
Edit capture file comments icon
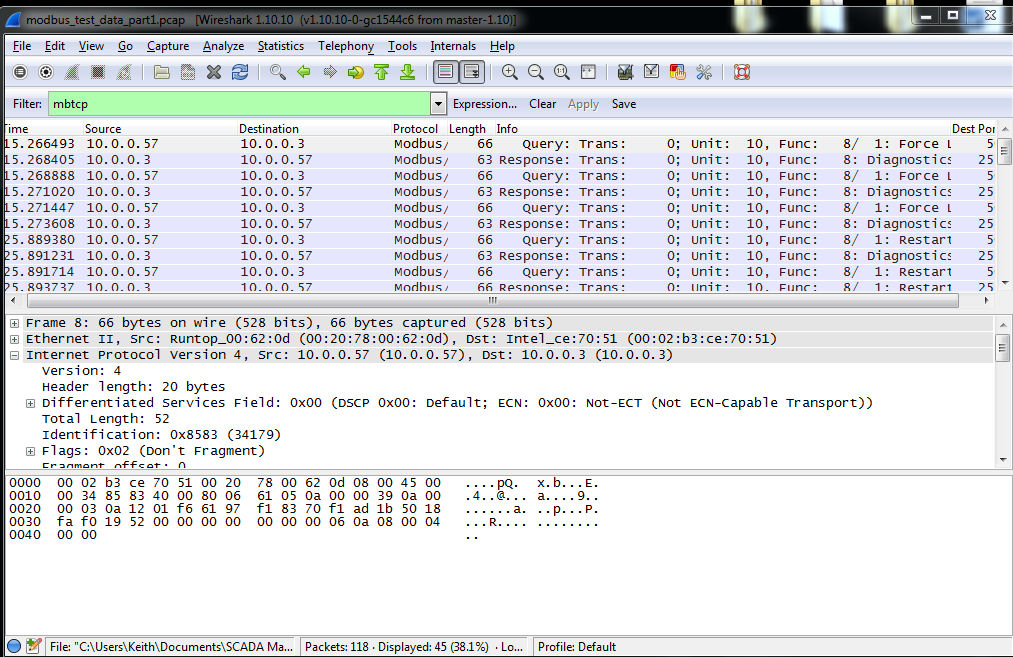[34, 645]
